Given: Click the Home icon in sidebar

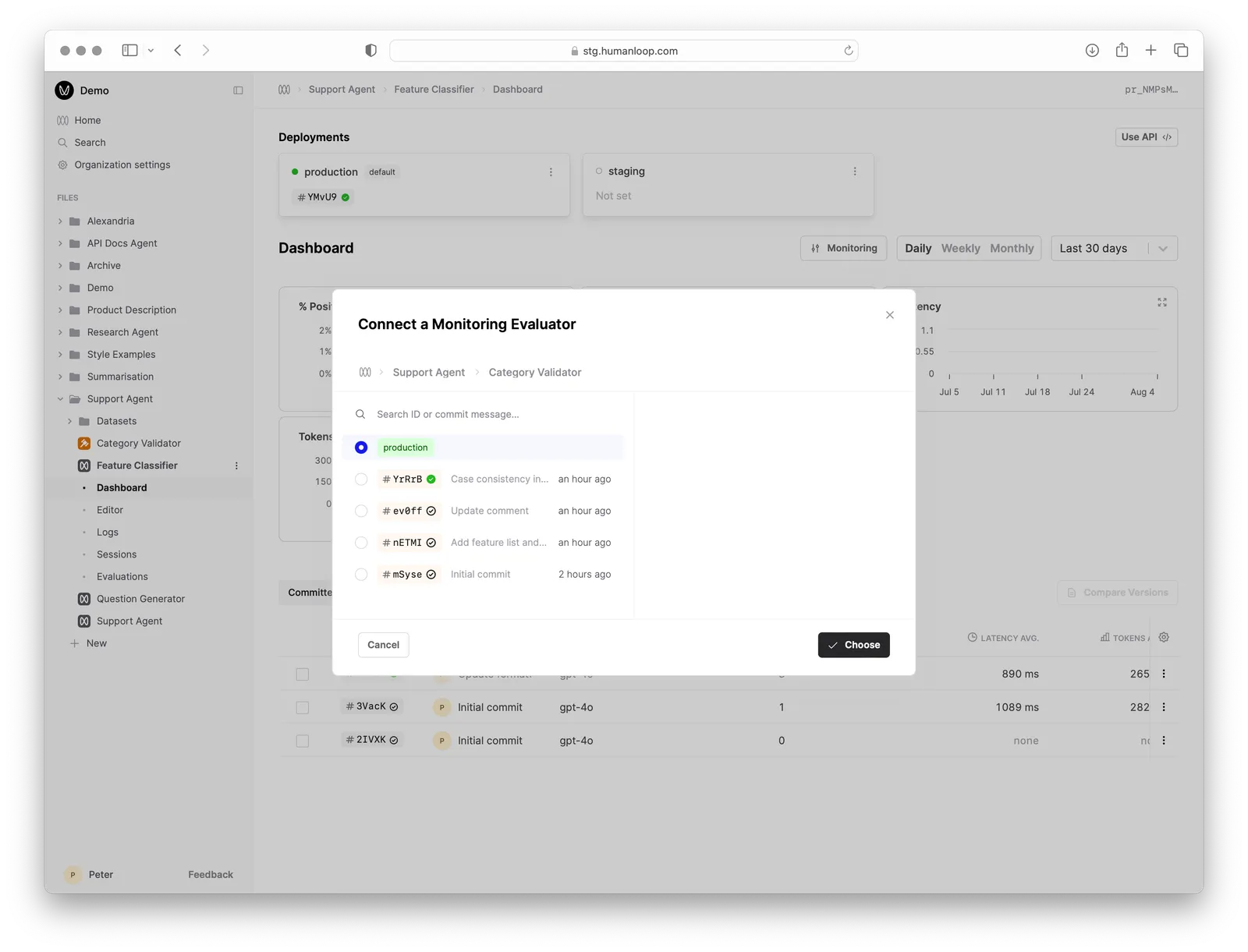Looking at the screenshot, I should pos(62,120).
